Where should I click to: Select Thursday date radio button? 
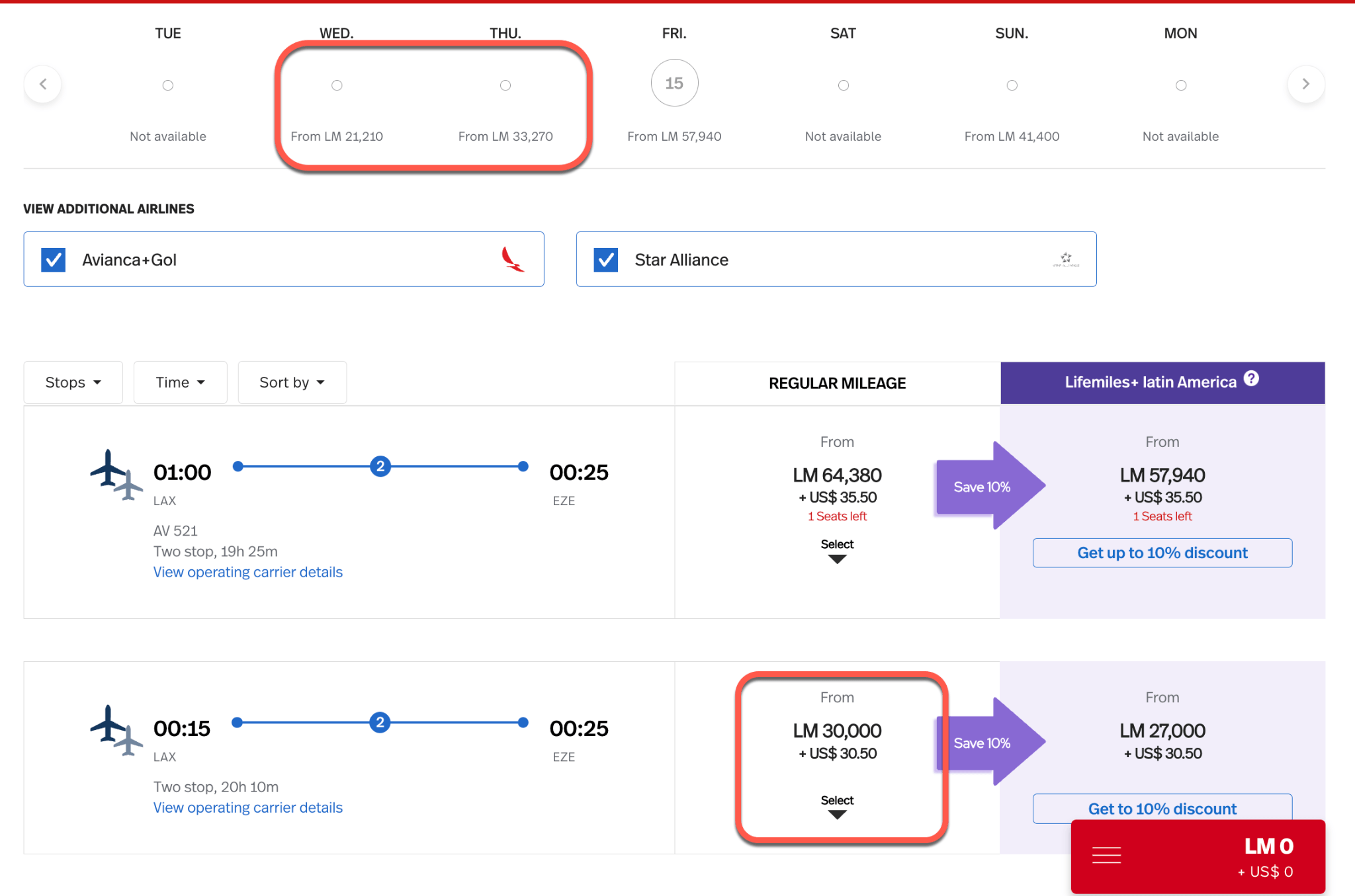pos(505,85)
